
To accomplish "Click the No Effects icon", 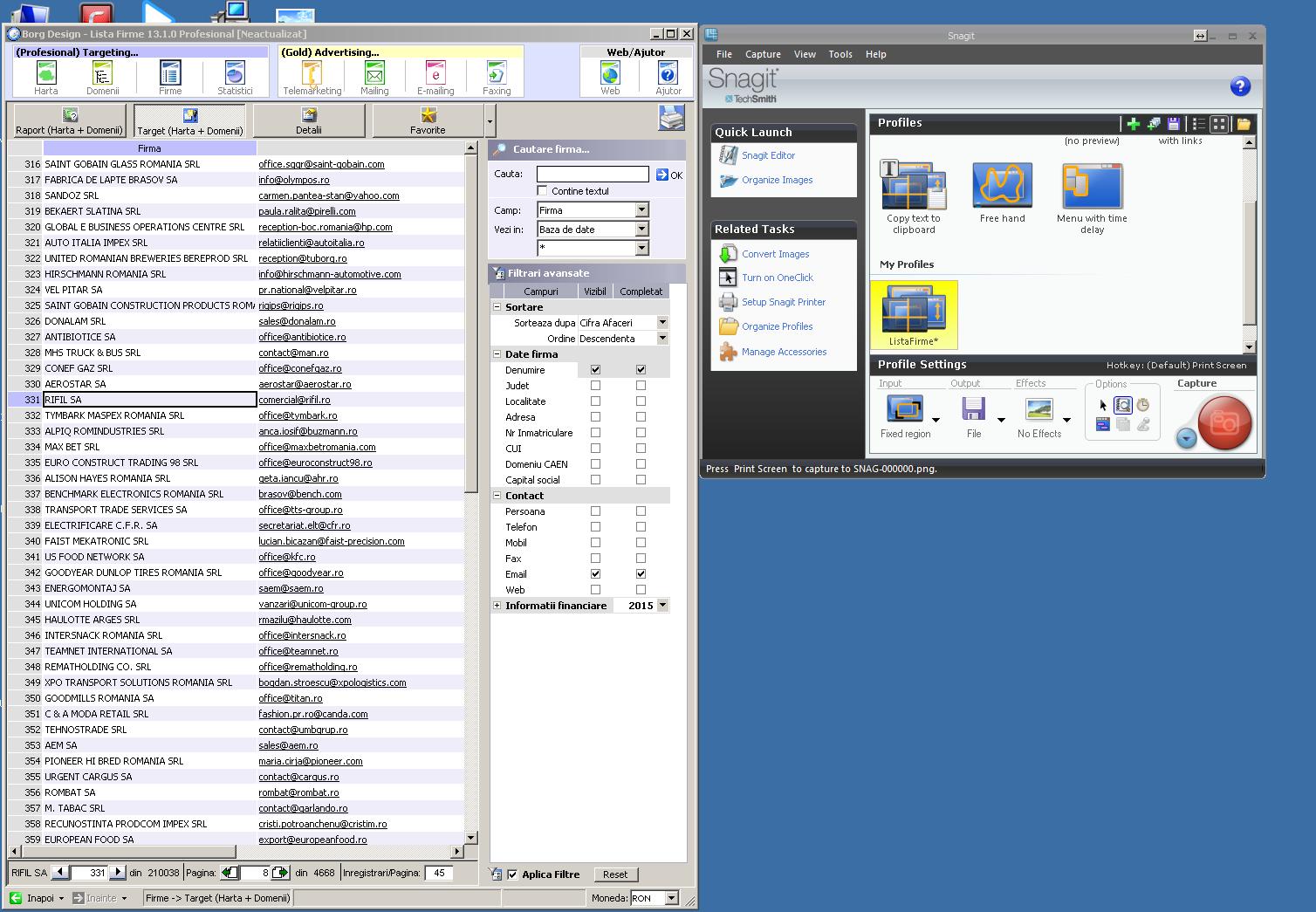I will point(1038,408).
